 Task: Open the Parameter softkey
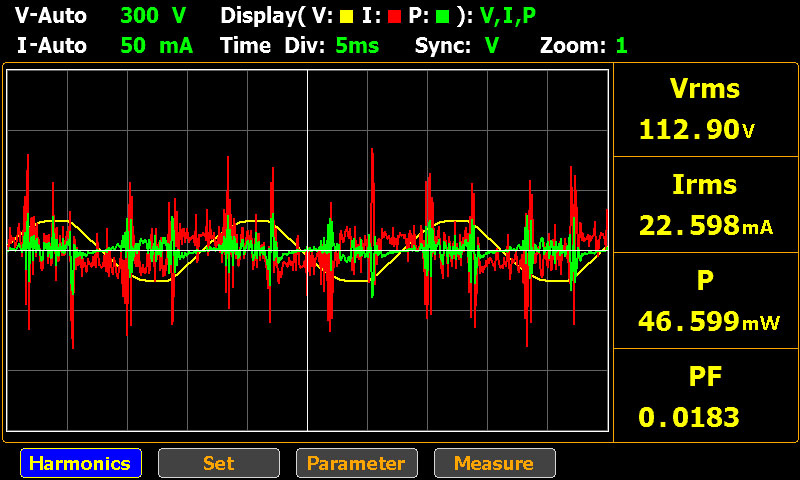coord(357,463)
